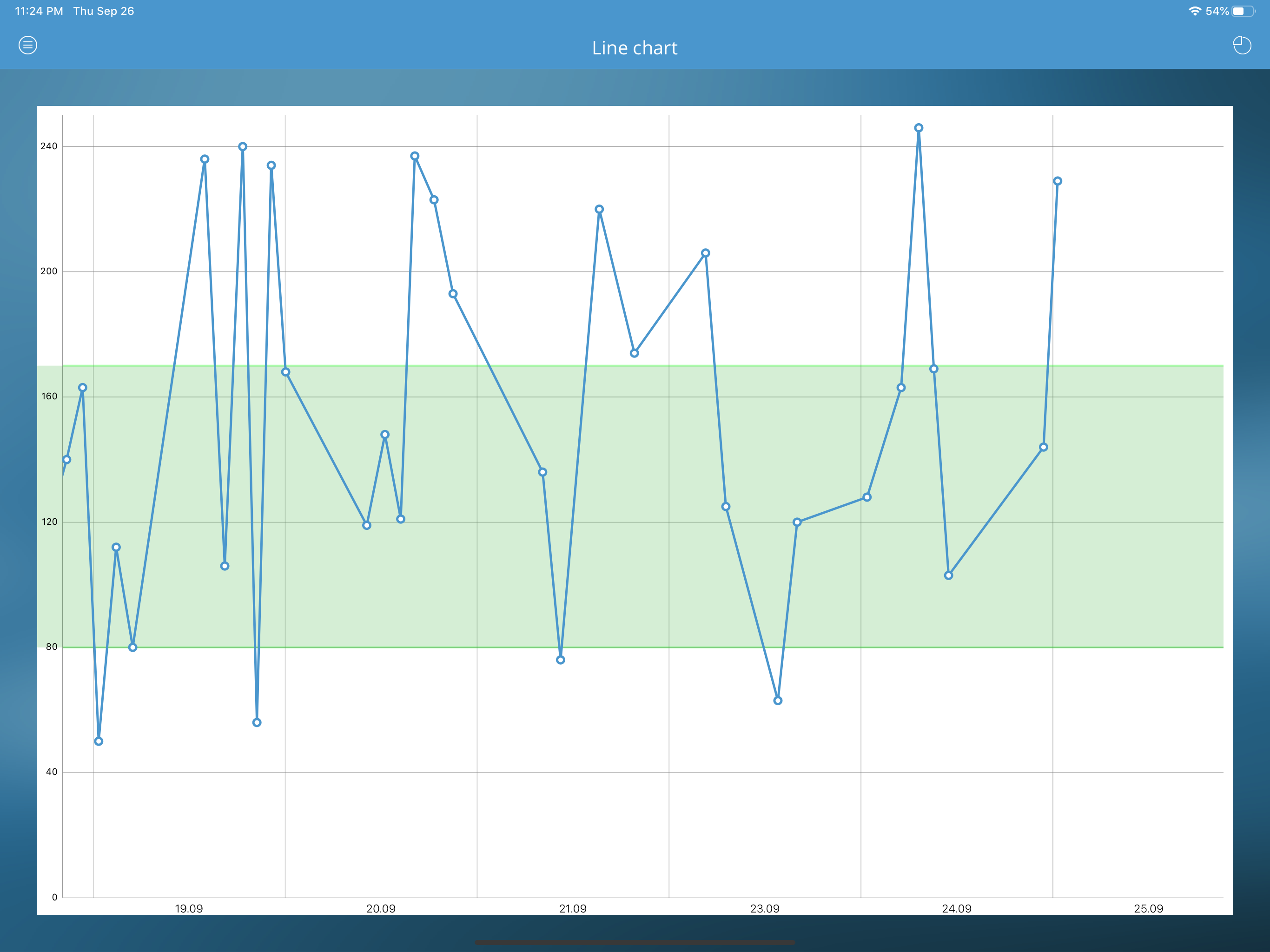Select the highest data point above 240
The width and height of the screenshot is (1270, 952).
pos(919,128)
